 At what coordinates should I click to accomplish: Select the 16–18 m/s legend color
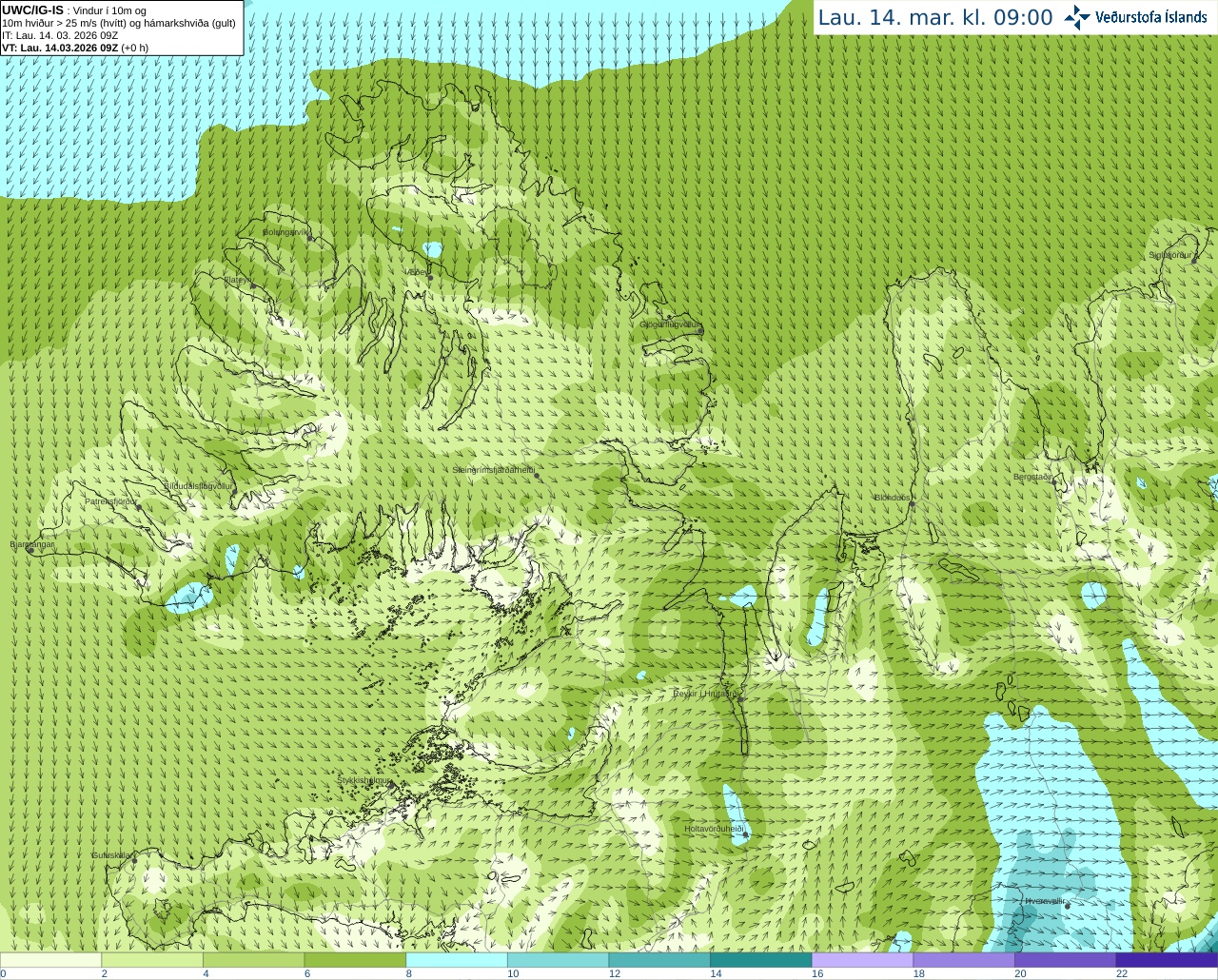(862, 960)
